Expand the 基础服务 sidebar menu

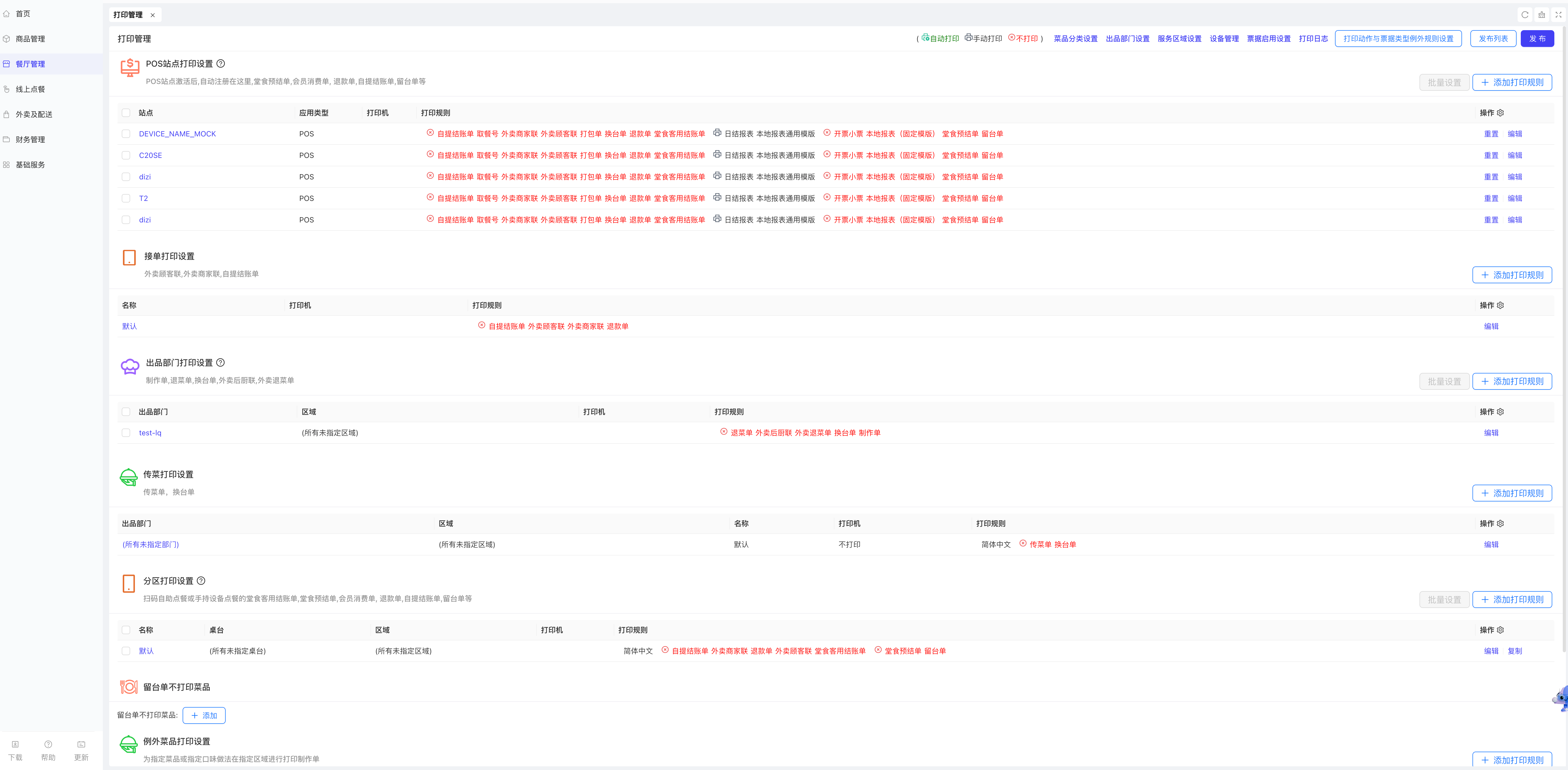click(30, 165)
